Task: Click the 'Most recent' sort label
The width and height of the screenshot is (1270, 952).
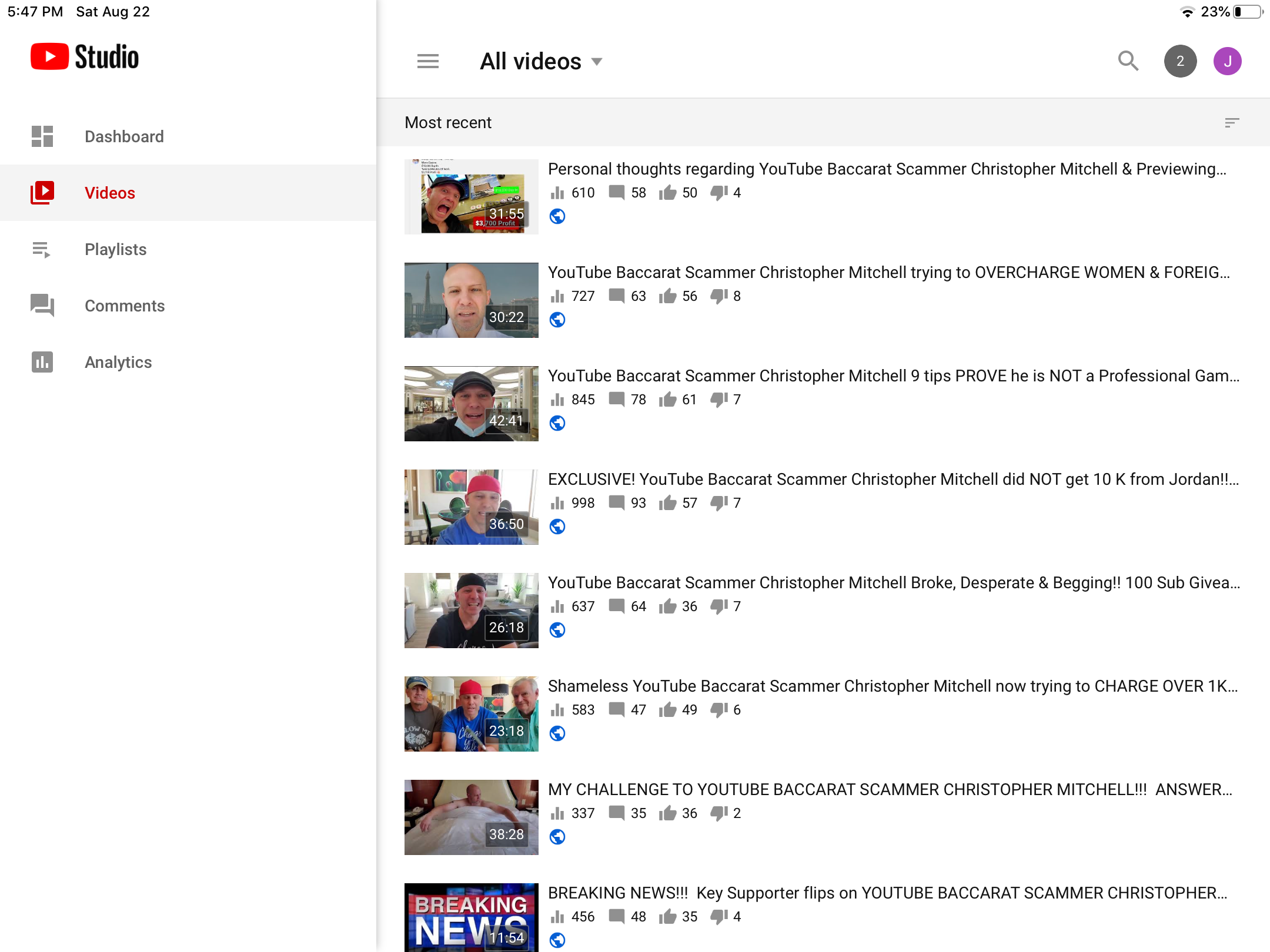Action: point(448,122)
